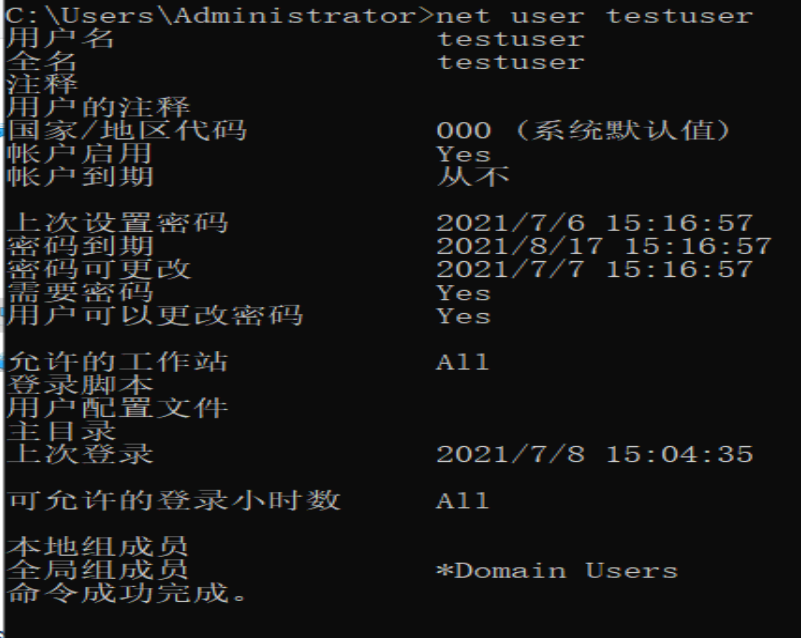Click the 用户的注释 label

point(98,108)
